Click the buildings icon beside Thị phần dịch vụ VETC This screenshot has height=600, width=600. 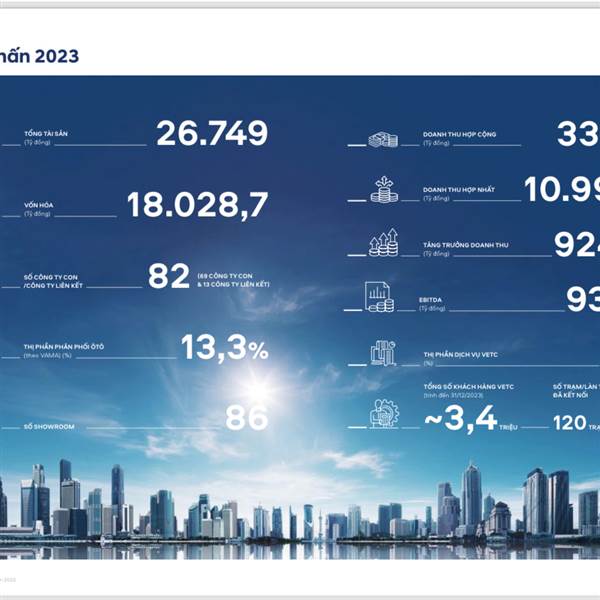click(383, 353)
